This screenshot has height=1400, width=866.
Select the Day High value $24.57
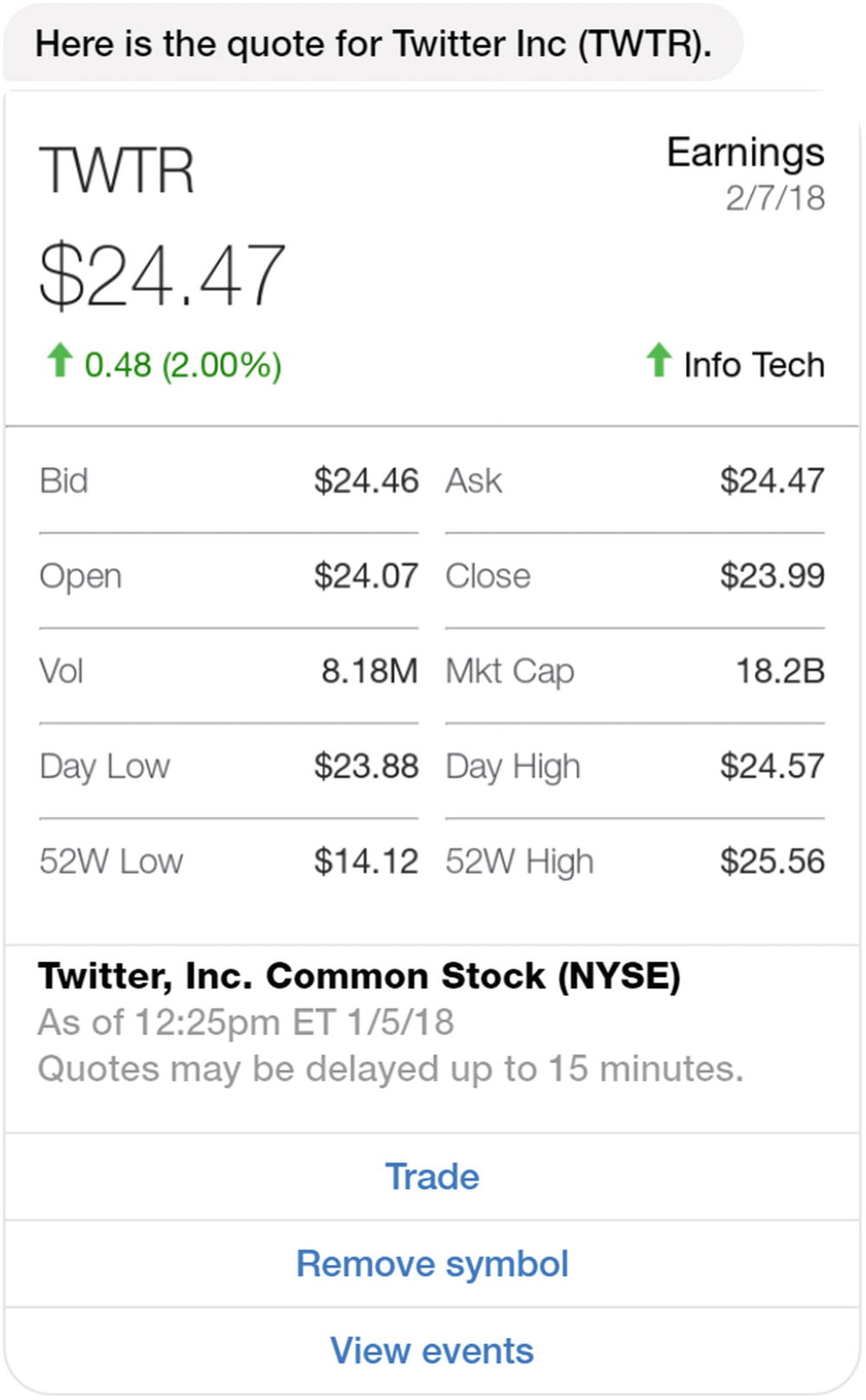coord(772,767)
